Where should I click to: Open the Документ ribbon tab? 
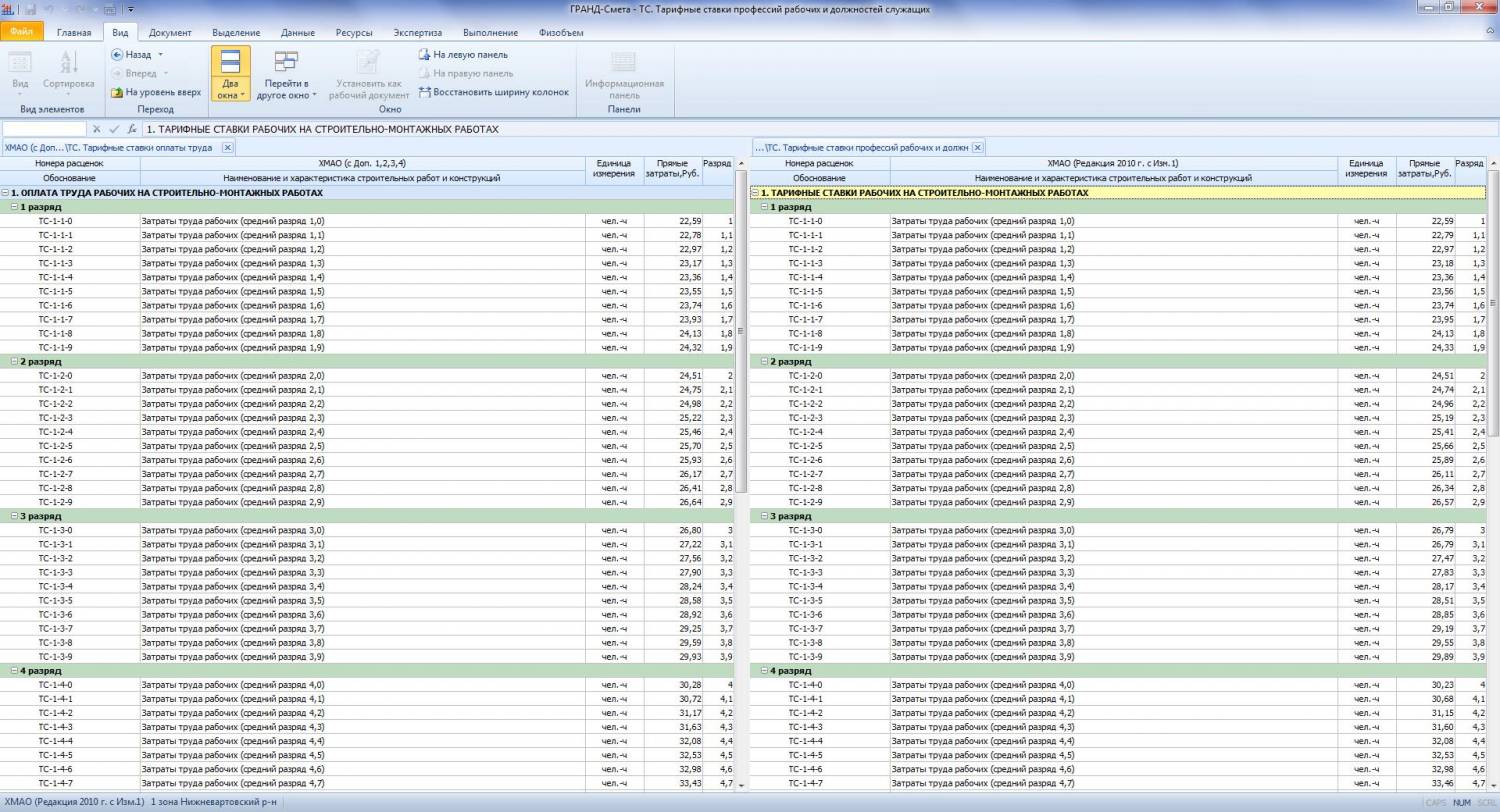[170, 33]
